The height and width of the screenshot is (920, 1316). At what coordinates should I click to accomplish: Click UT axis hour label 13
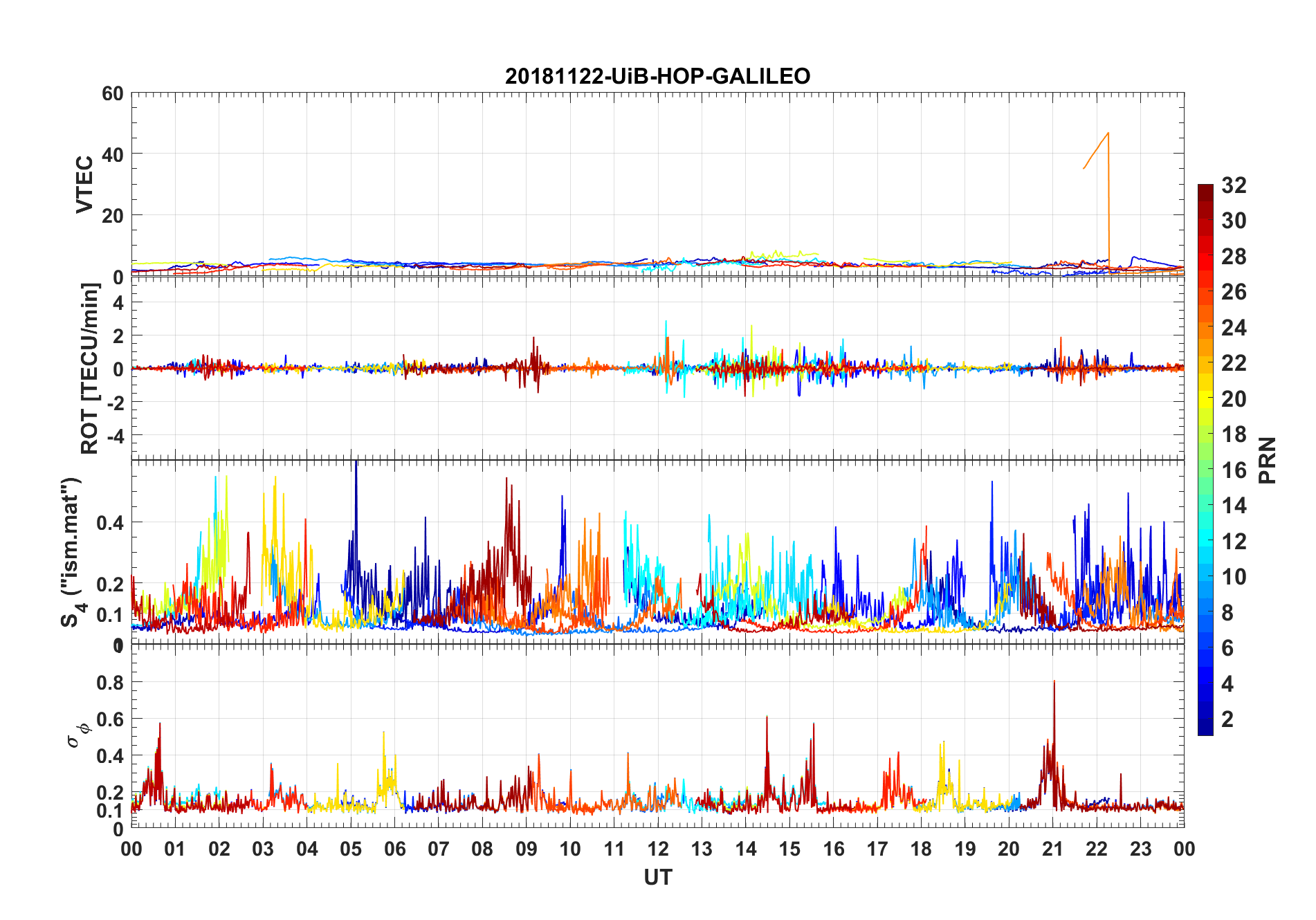point(702,849)
